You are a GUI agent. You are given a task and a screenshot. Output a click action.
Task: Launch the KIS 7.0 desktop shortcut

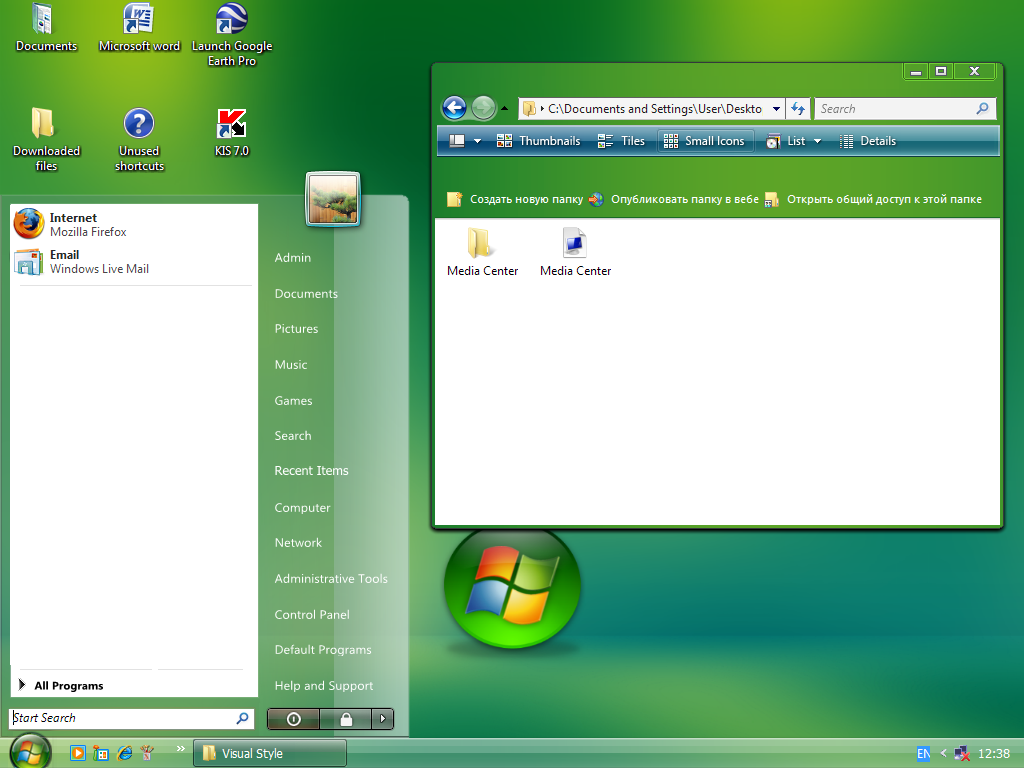tap(232, 133)
